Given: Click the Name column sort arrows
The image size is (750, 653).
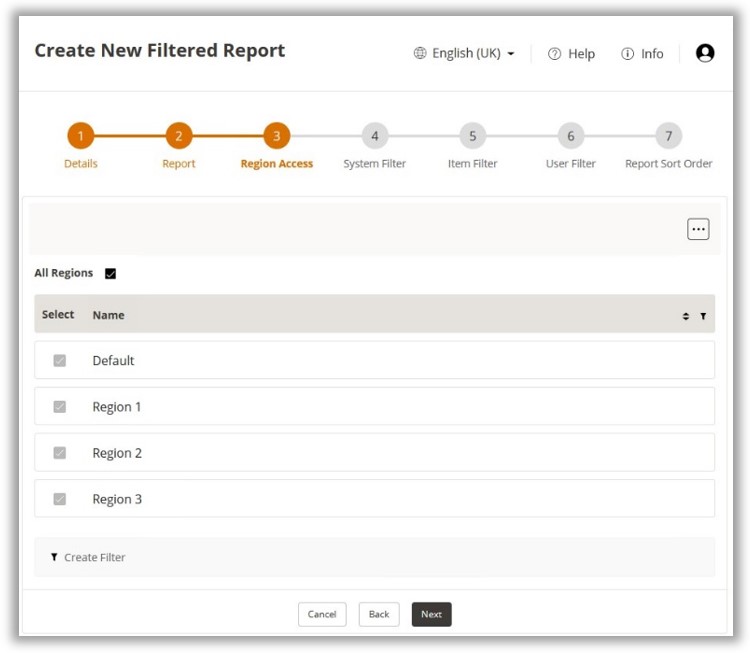Looking at the screenshot, I should tap(686, 316).
